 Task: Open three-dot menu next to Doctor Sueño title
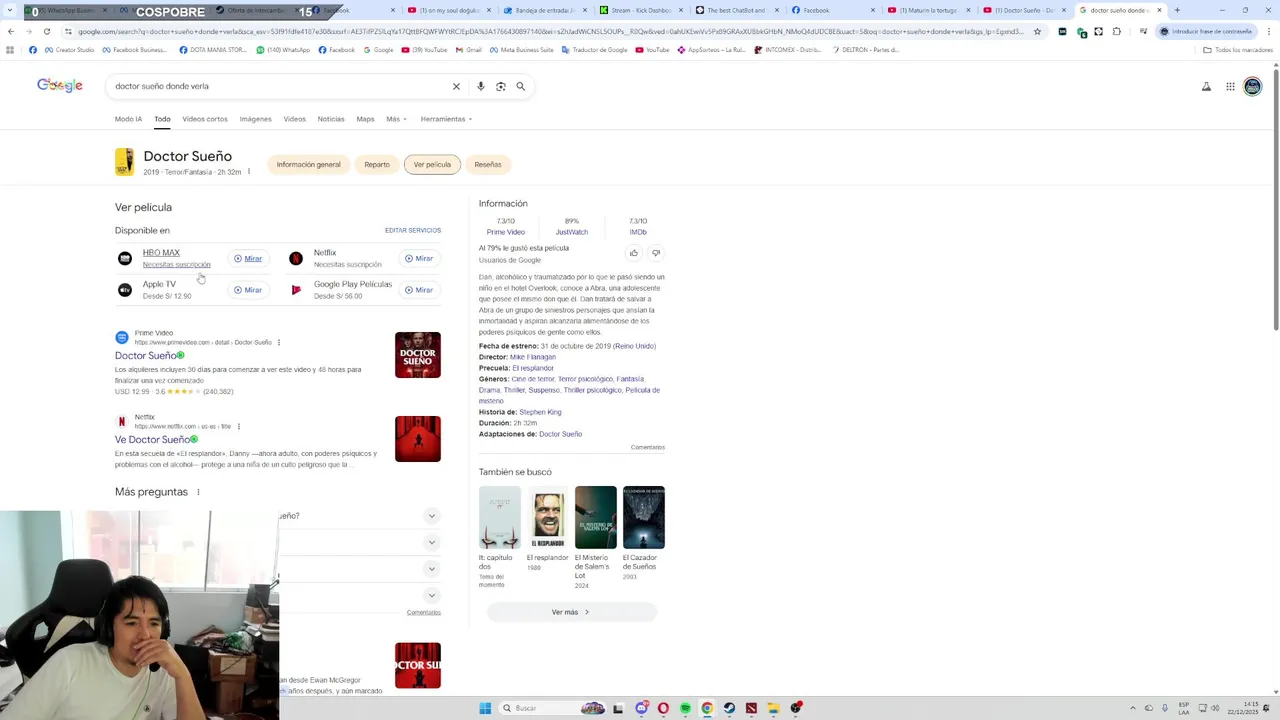click(248, 172)
